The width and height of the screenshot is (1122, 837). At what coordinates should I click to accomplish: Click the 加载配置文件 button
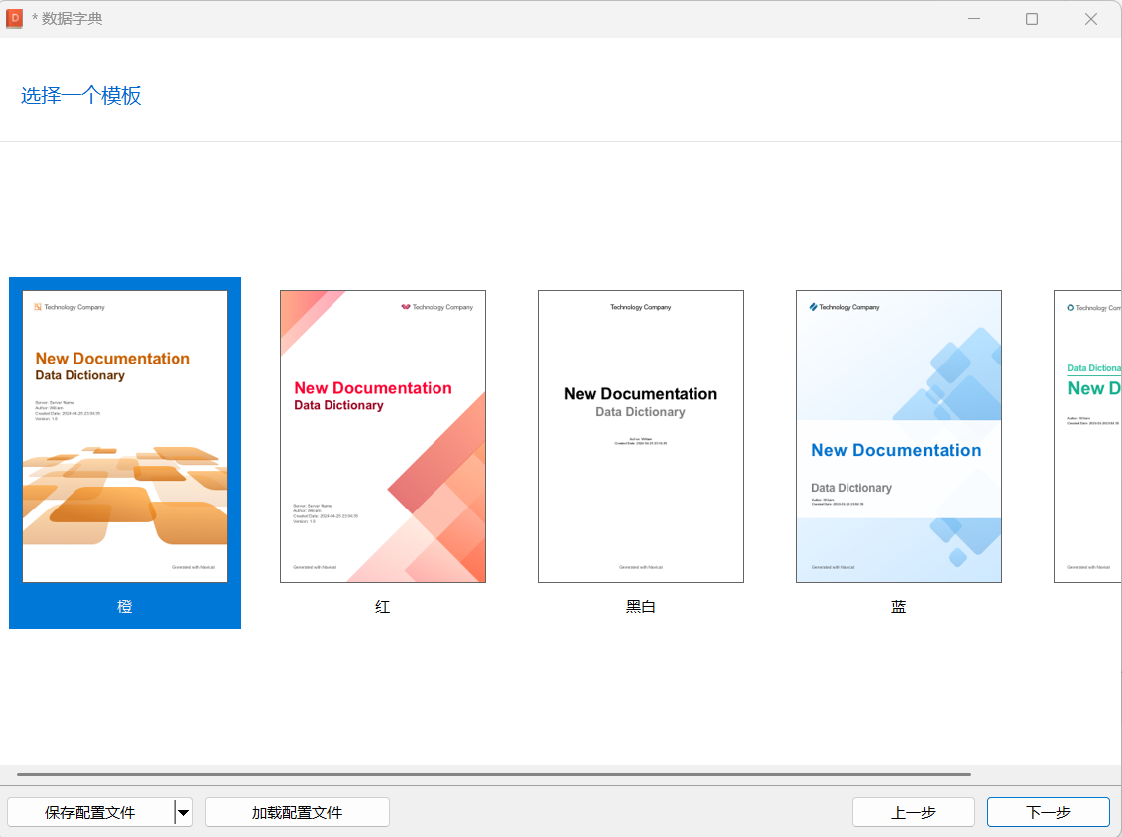(297, 812)
